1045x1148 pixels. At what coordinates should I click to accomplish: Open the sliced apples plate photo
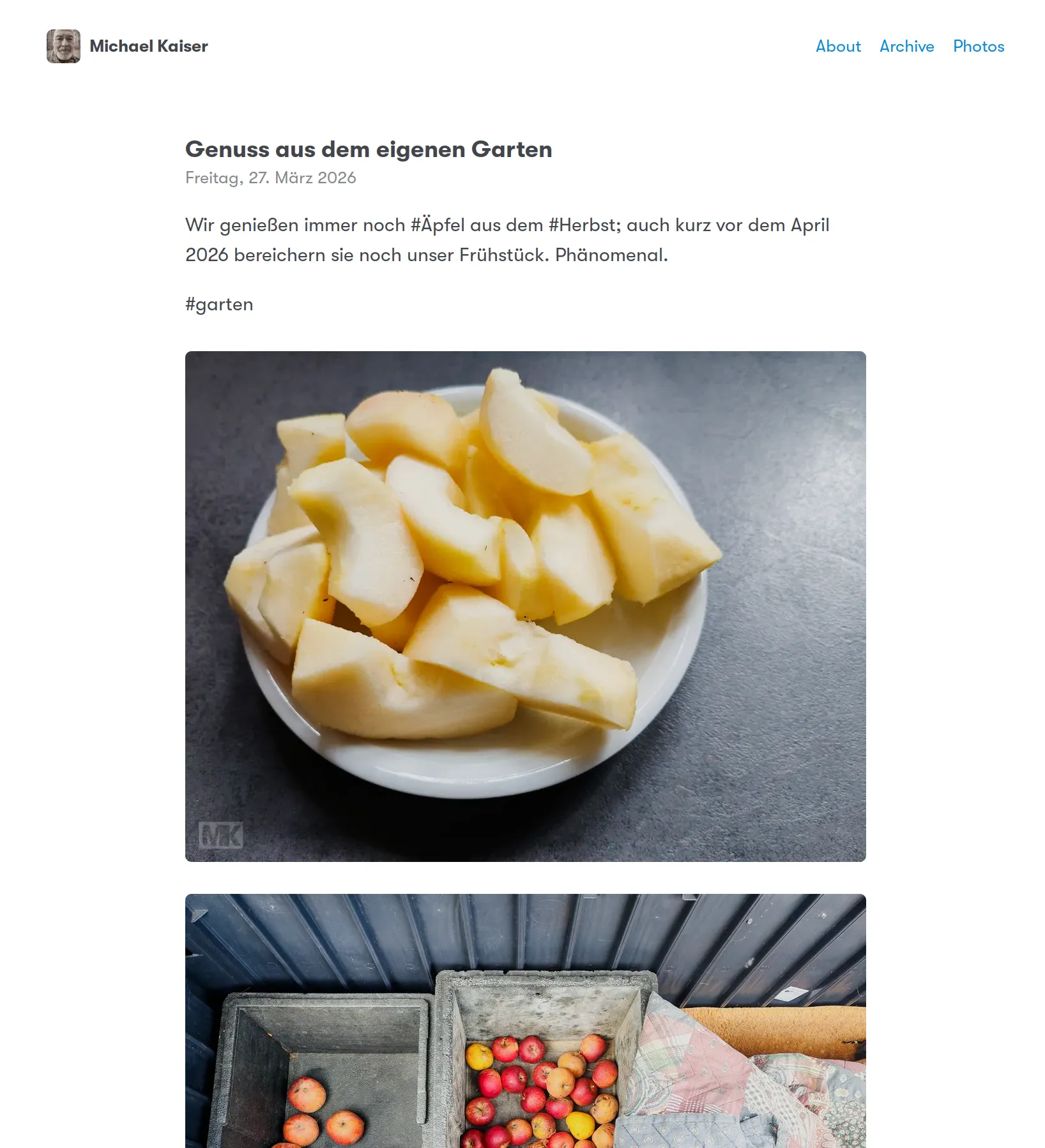(x=526, y=607)
